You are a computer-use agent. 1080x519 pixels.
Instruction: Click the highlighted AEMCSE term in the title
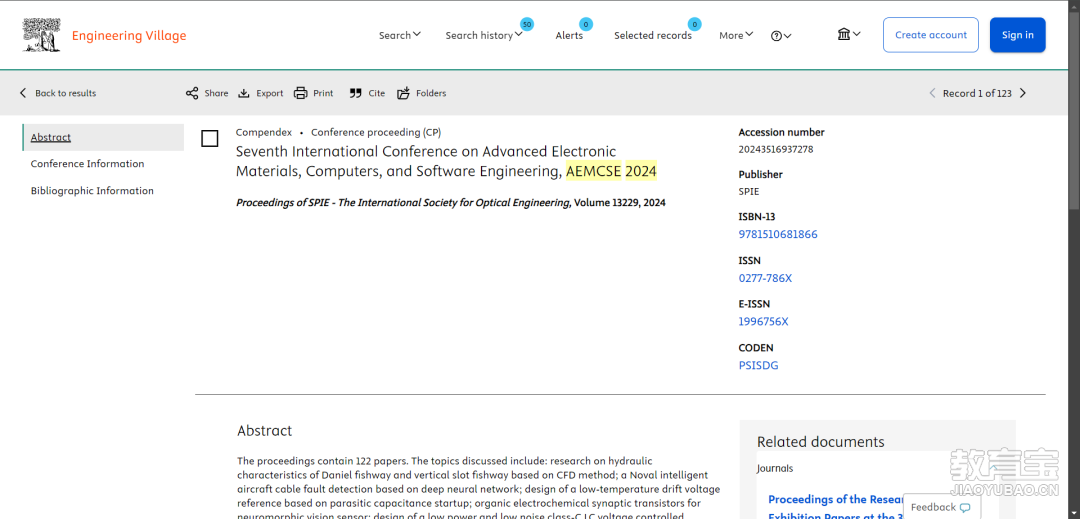coord(594,171)
